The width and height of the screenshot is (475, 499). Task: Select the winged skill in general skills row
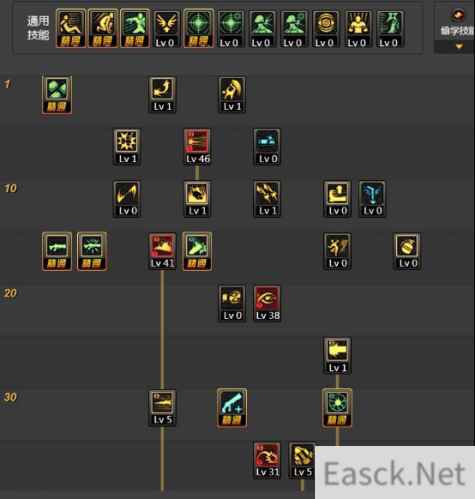[x=166, y=29]
